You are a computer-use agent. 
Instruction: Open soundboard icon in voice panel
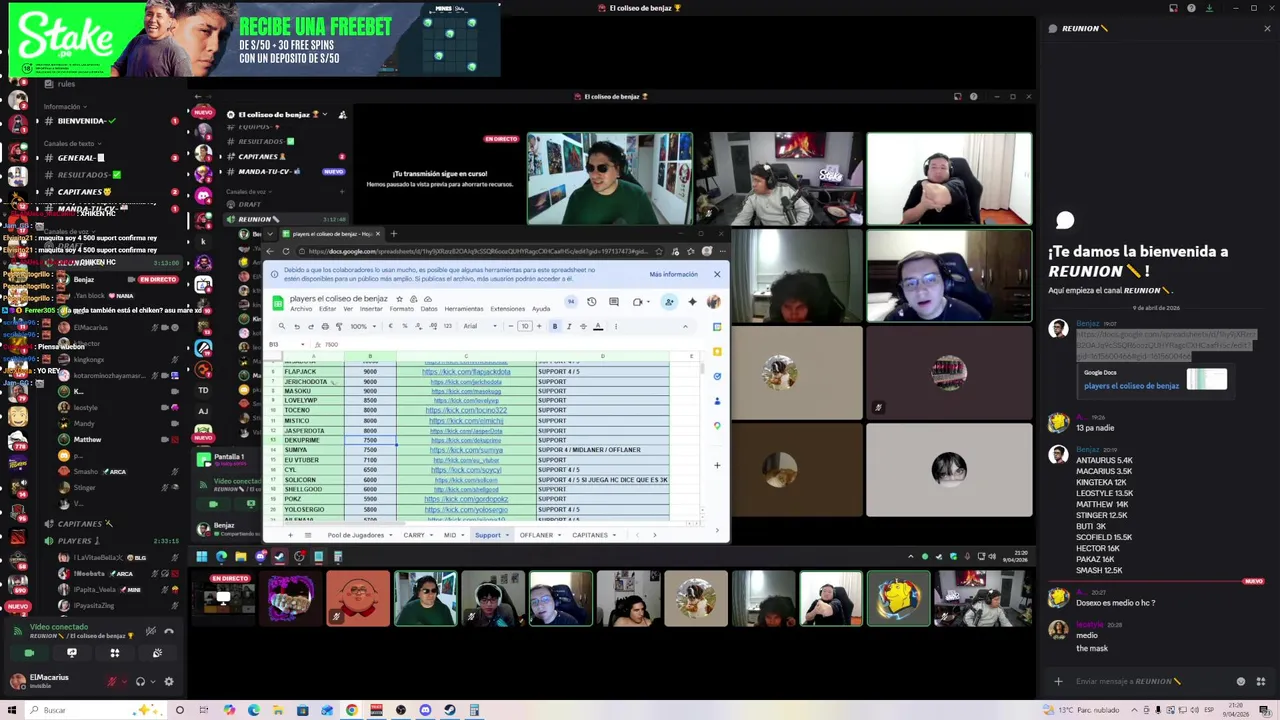click(x=157, y=653)
